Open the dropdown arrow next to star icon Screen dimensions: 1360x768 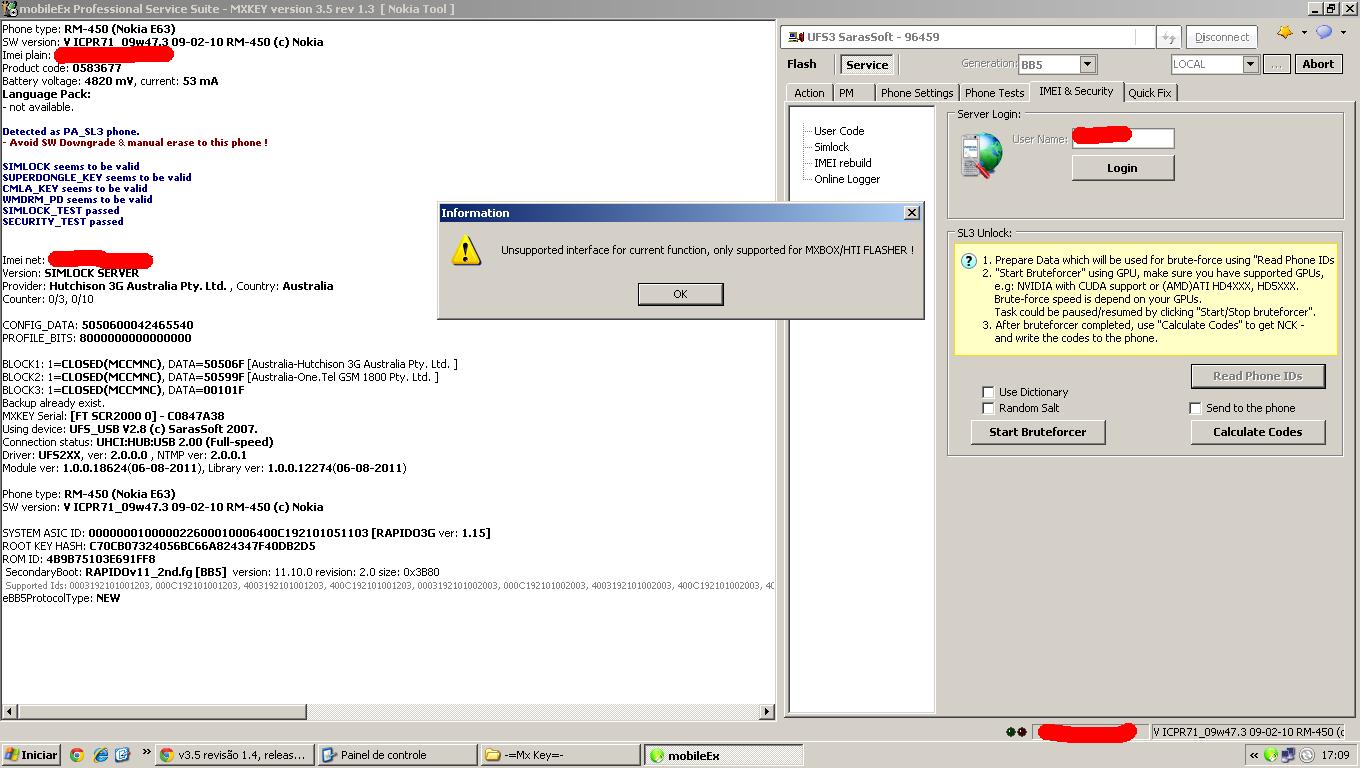pyautogui.click(x=1304, y=33)
